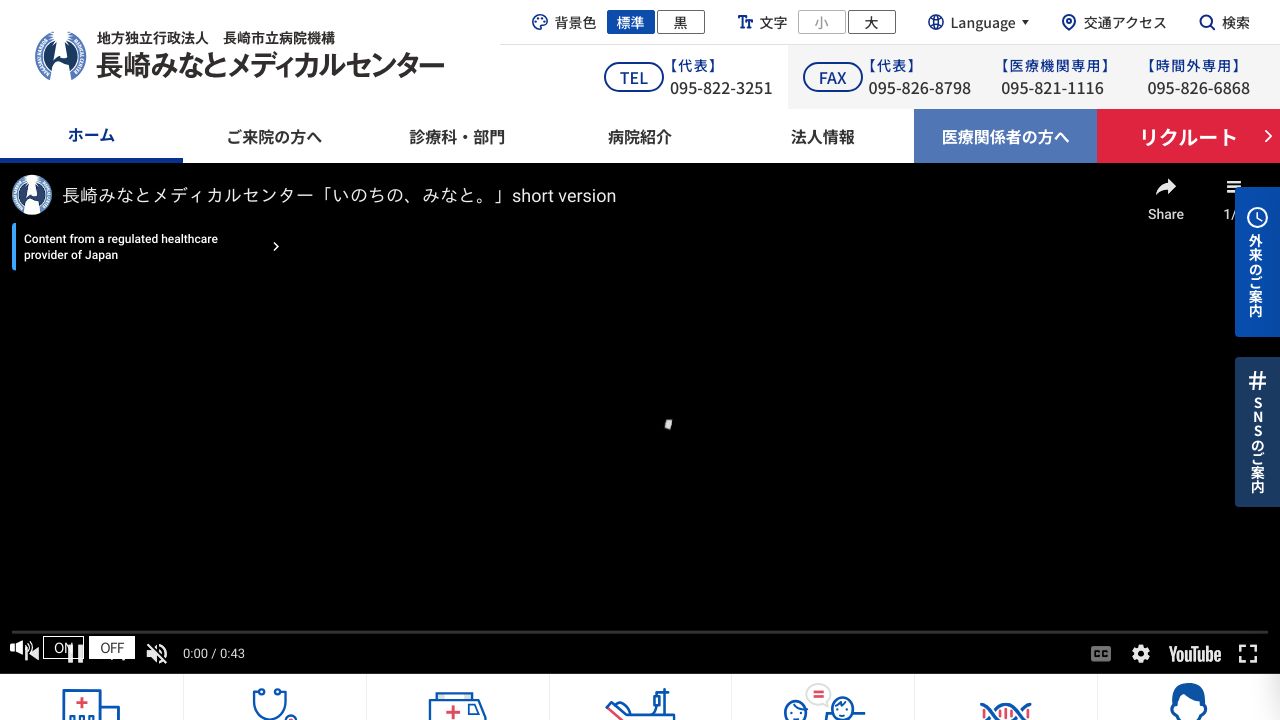1280x720 pixels.
Task: Unmute the video with the speaker icon
Action: (156, 652)
